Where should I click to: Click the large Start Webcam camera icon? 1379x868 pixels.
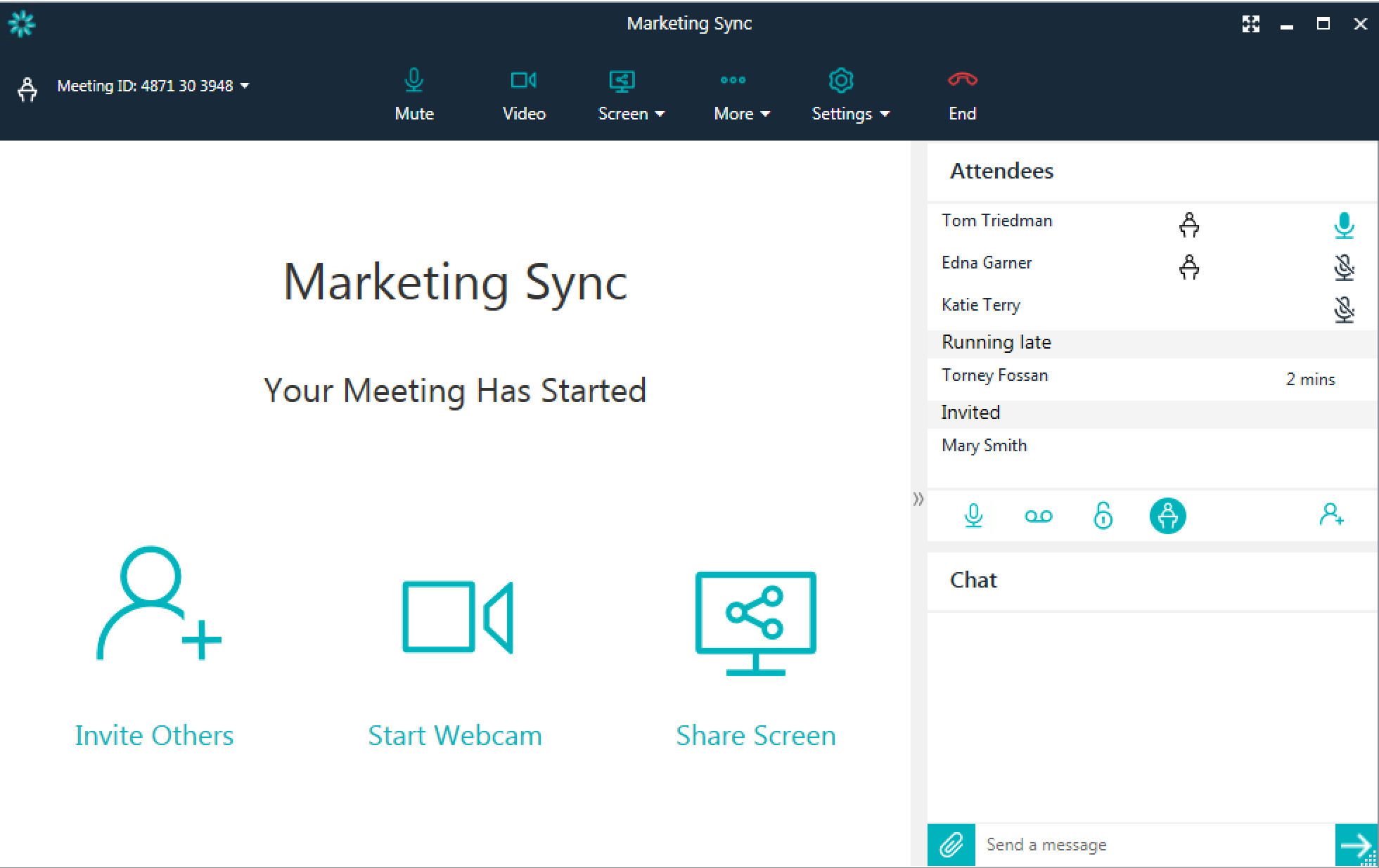pyautogui.click(x=457, y=617)
